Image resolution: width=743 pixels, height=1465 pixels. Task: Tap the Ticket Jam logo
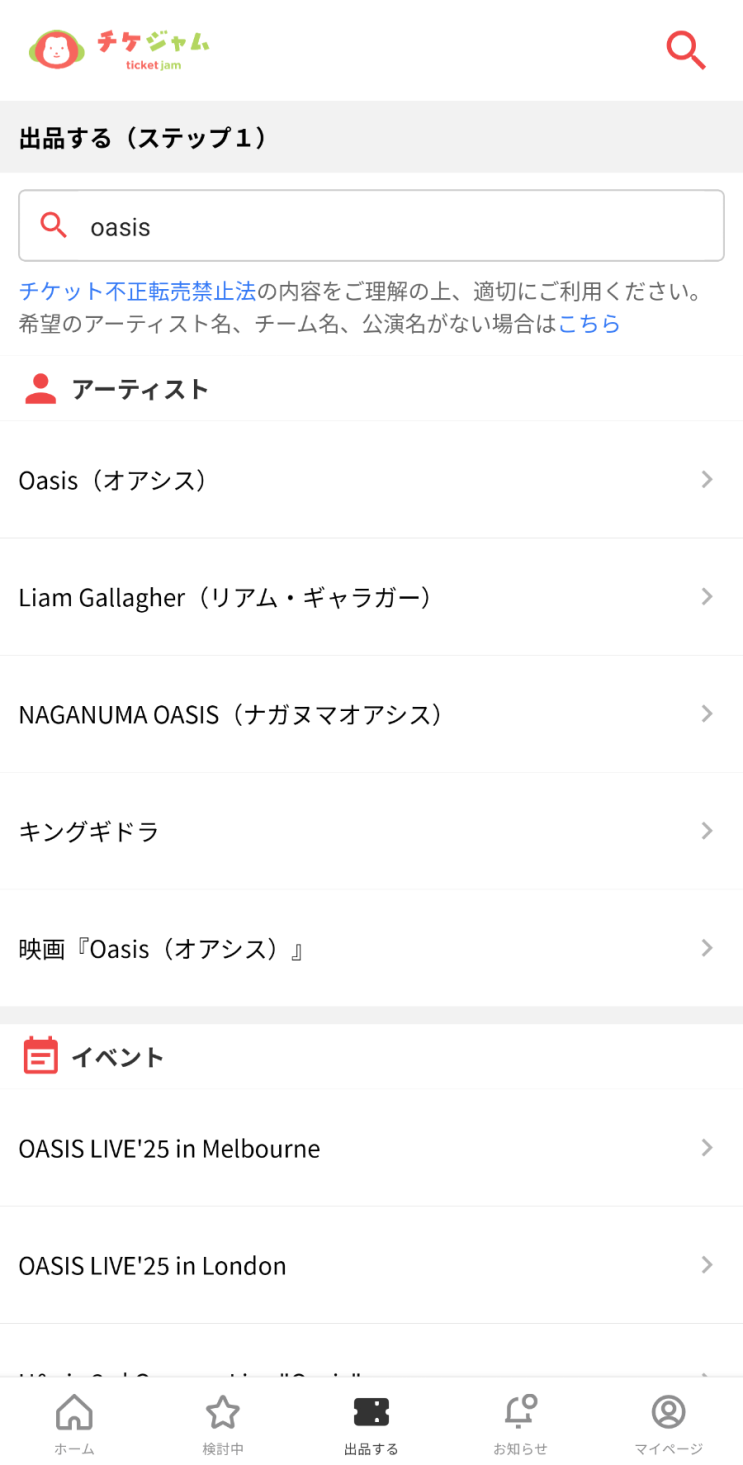120,48
